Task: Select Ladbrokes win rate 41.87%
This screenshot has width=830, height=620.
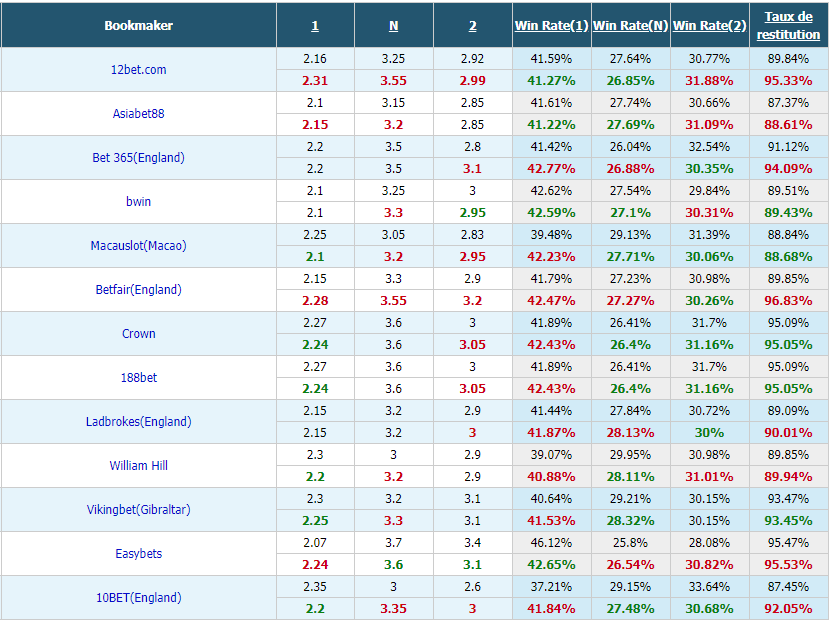Action: pyautogui.click(x=551, y=432)
